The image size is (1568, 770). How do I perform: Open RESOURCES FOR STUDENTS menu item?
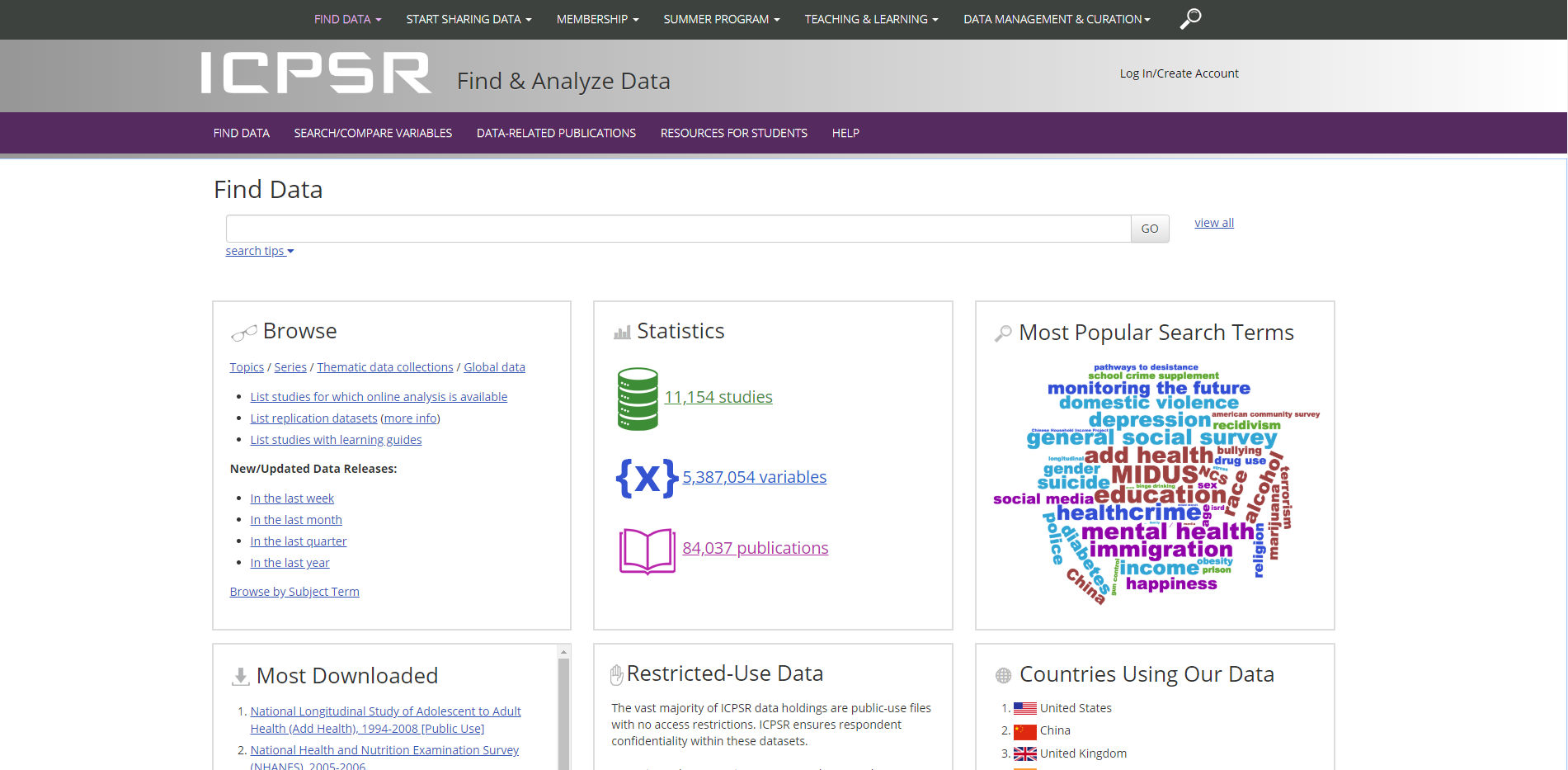pos(734,133)
